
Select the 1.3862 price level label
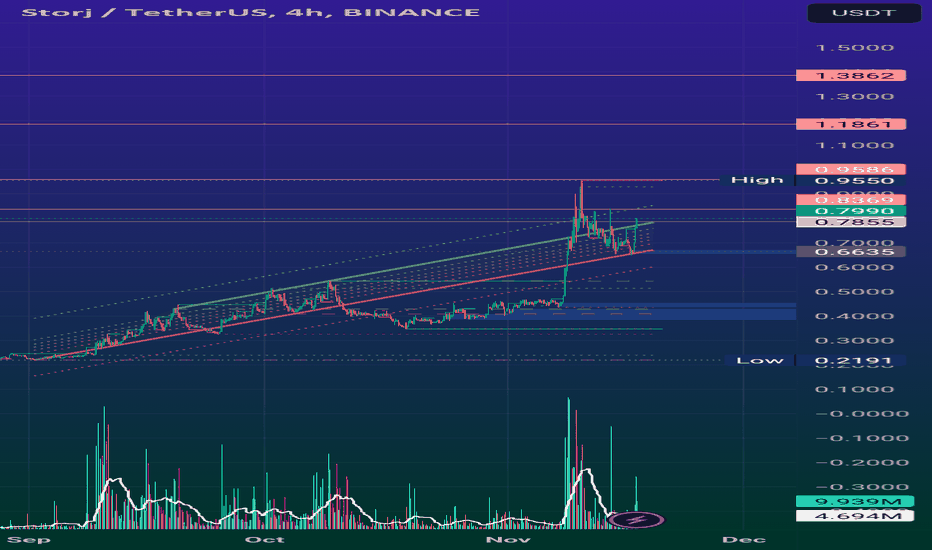pos(851,76)
